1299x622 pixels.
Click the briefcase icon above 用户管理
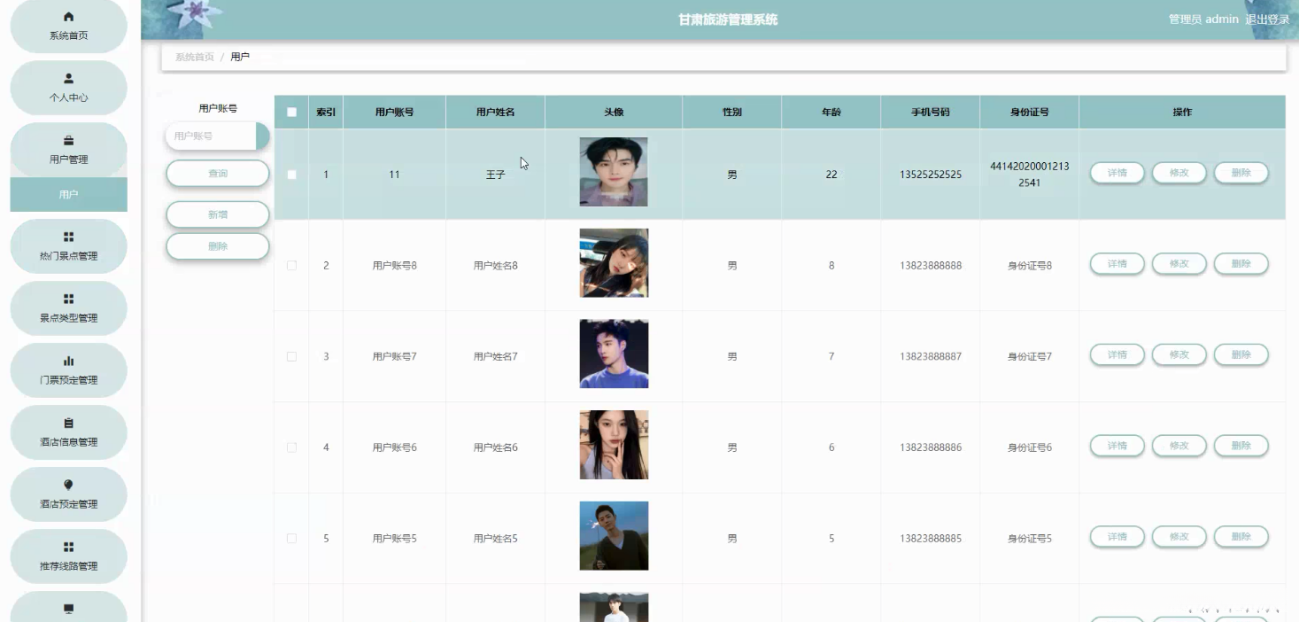tap(68, 140)
